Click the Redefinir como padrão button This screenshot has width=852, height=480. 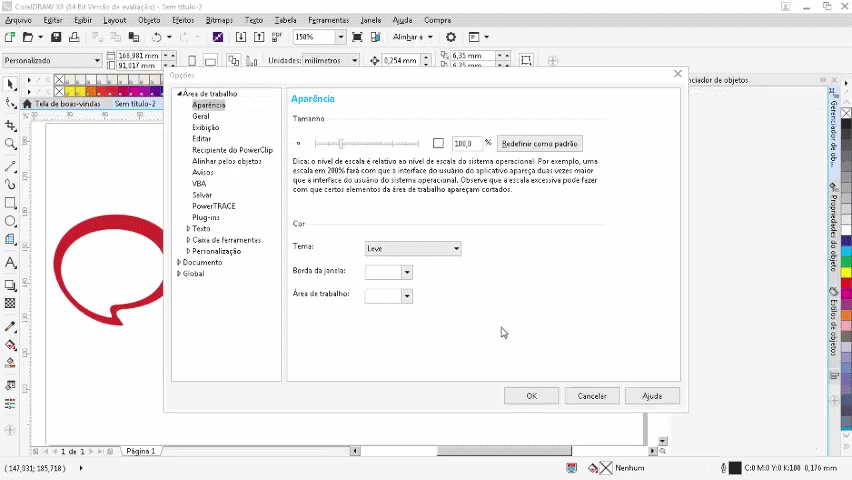(x=539, y=144)
